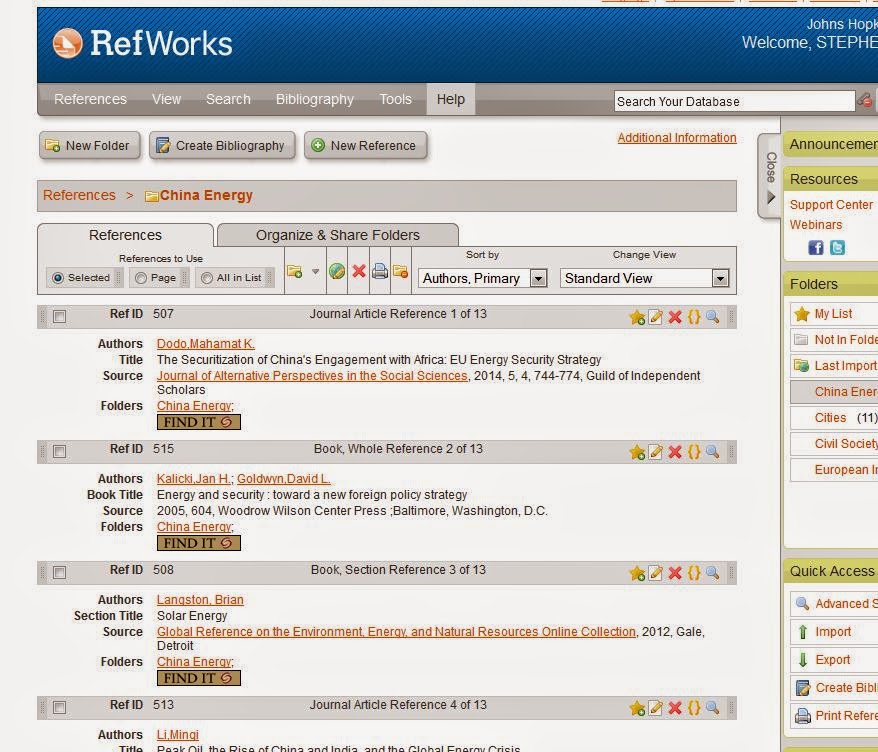The width and height of the screenshot is (878, 752).
Task: Open author link Langston, Brian
Action: click(x=200, y=600)
